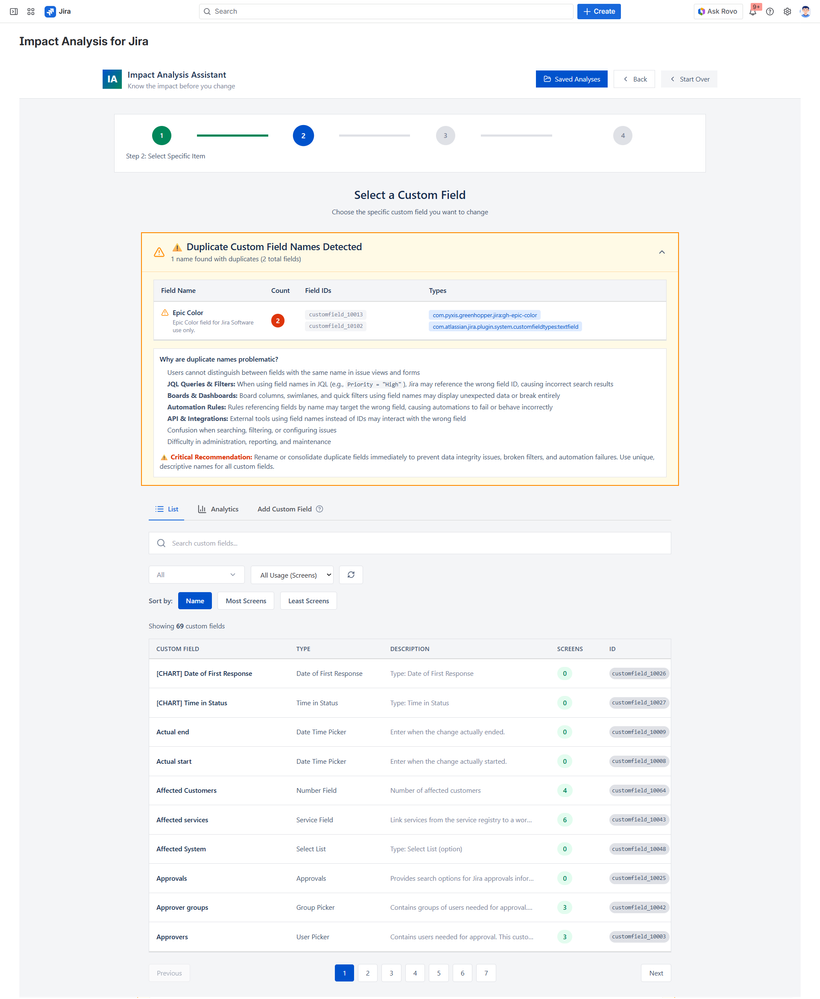This screenshot has height=999, width=820.
Task: Open the All Usage (Screens) dropdown
Action: click(x=292, y=575)
